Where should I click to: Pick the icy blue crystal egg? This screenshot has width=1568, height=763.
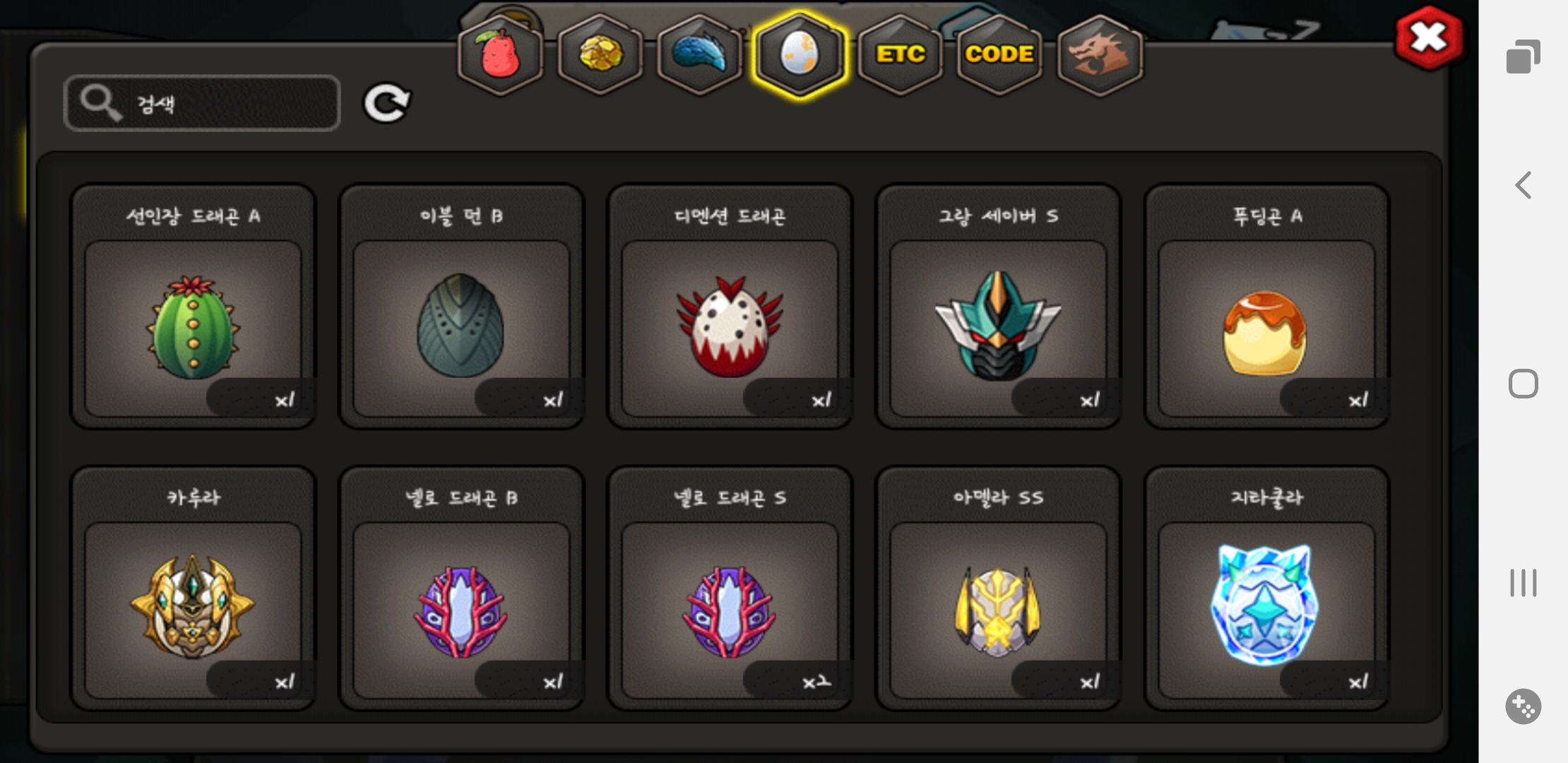tap(1266, 588)
